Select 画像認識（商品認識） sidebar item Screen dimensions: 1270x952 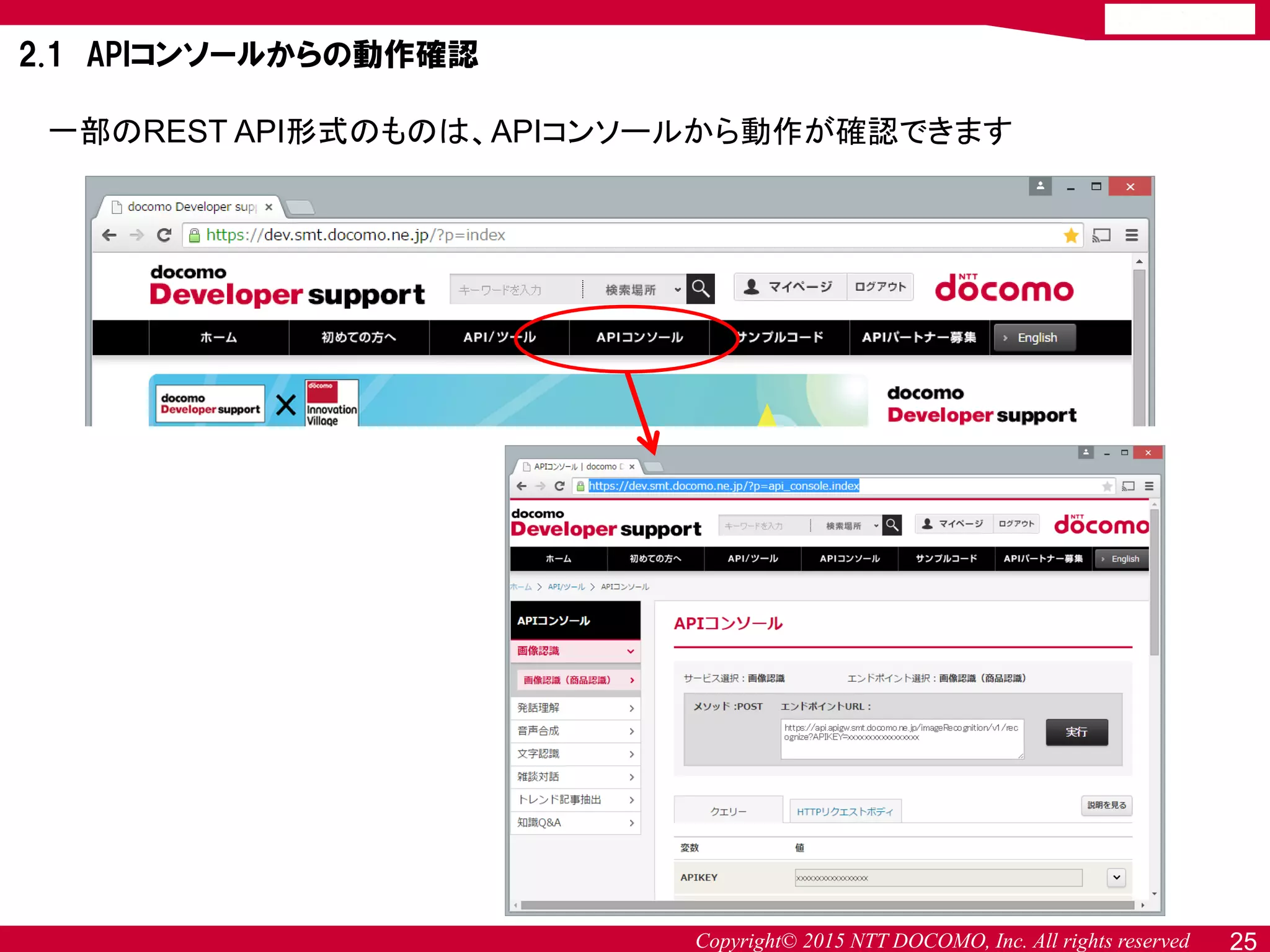coord(578,680)
